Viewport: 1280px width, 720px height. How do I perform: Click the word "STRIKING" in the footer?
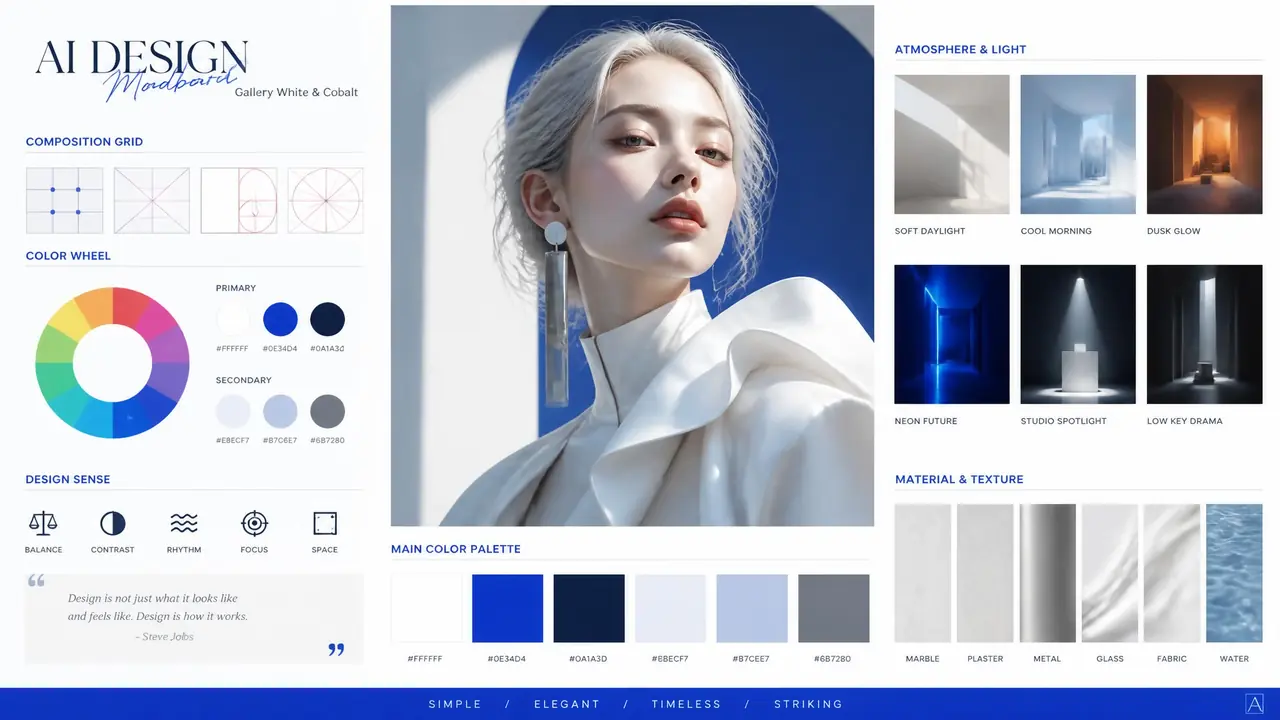click(x=808, y=704)
